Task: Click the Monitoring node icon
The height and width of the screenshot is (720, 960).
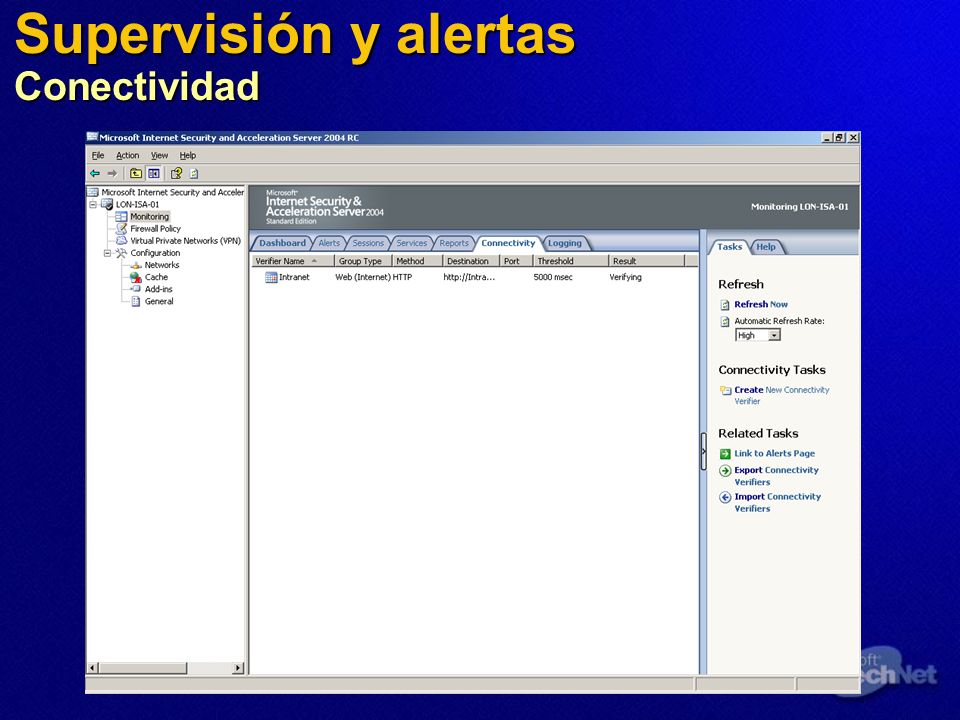Action: (x=121, y=217)
